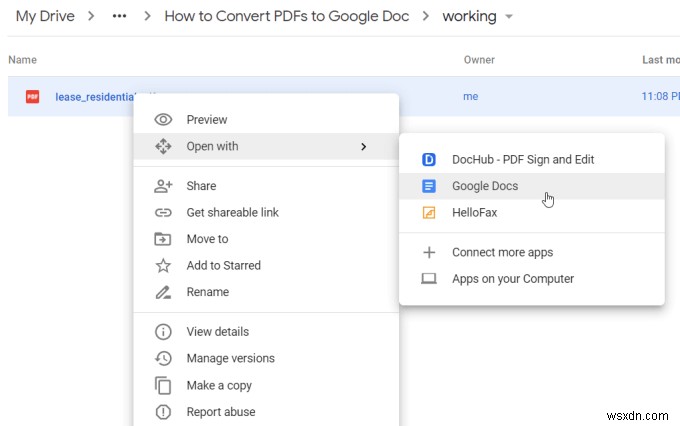Click the Move to folder icon
The image size is (680, 426).
click(163, 239)
